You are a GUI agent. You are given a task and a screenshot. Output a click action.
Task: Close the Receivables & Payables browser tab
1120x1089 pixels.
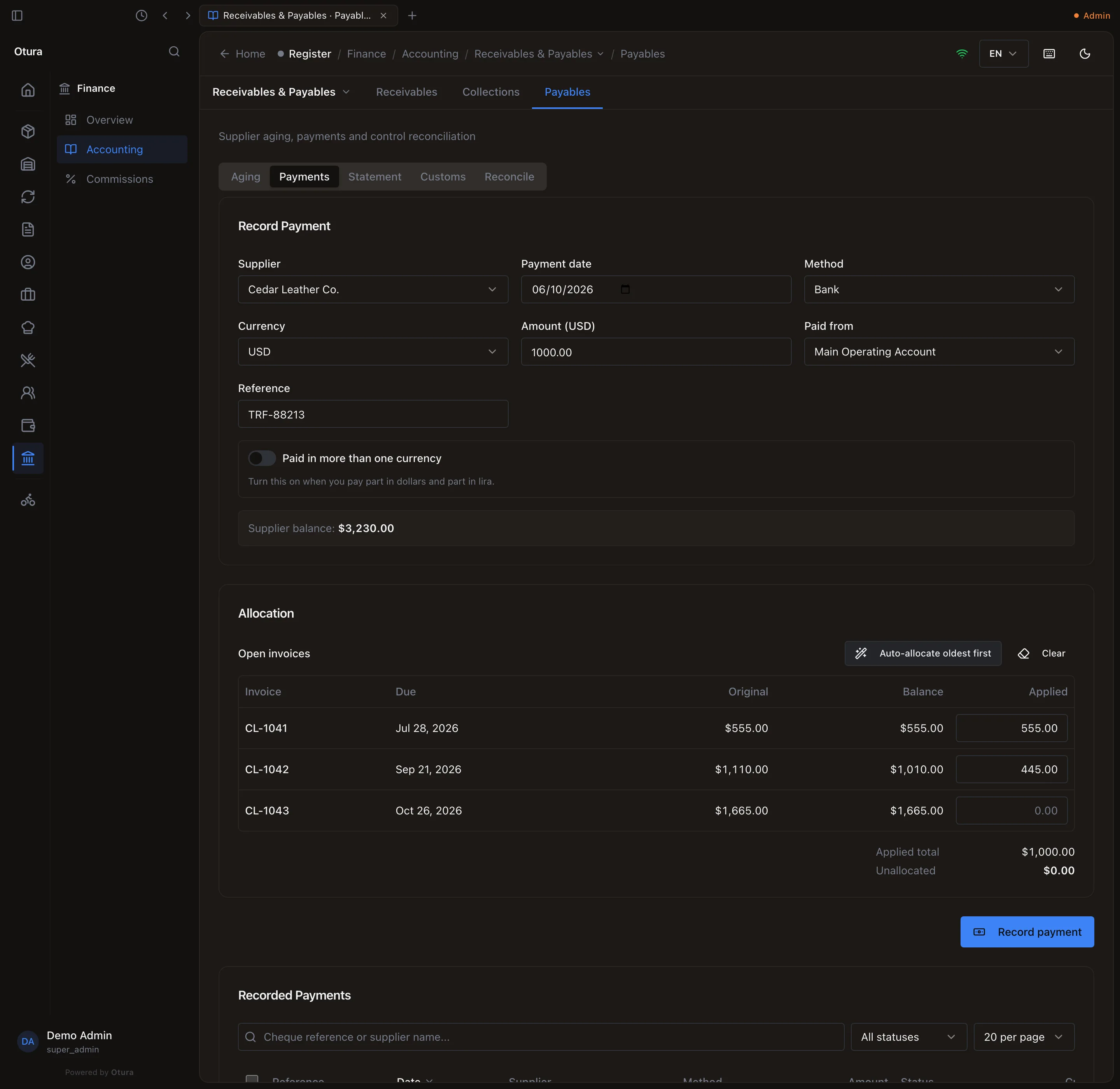pos(383,16)
